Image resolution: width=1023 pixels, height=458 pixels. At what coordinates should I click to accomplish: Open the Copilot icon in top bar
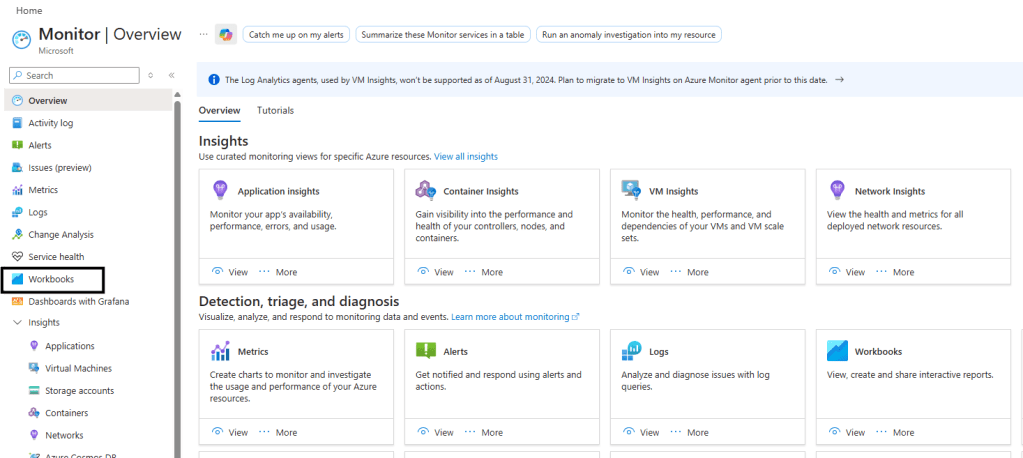tap(226, 34)
